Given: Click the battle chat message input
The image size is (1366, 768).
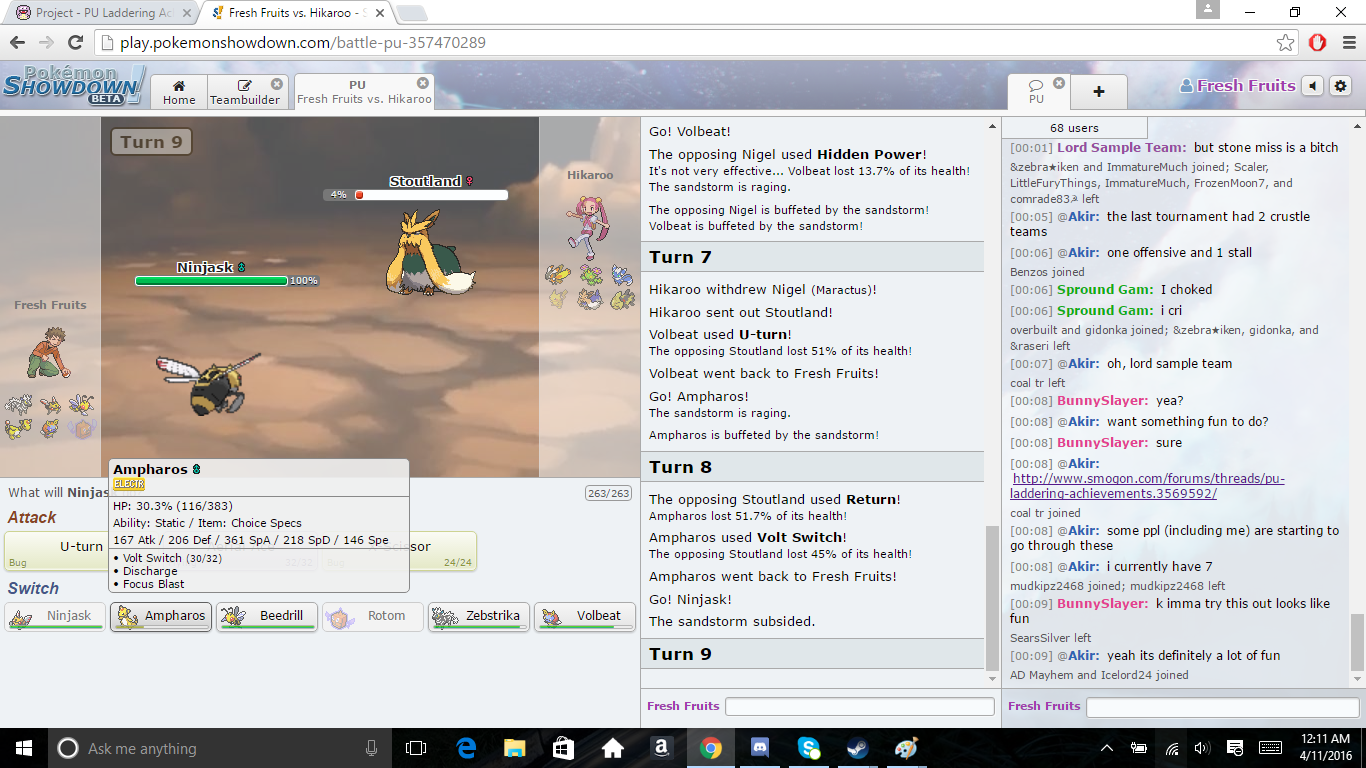Looking at the screenshot, I should 859,706.
